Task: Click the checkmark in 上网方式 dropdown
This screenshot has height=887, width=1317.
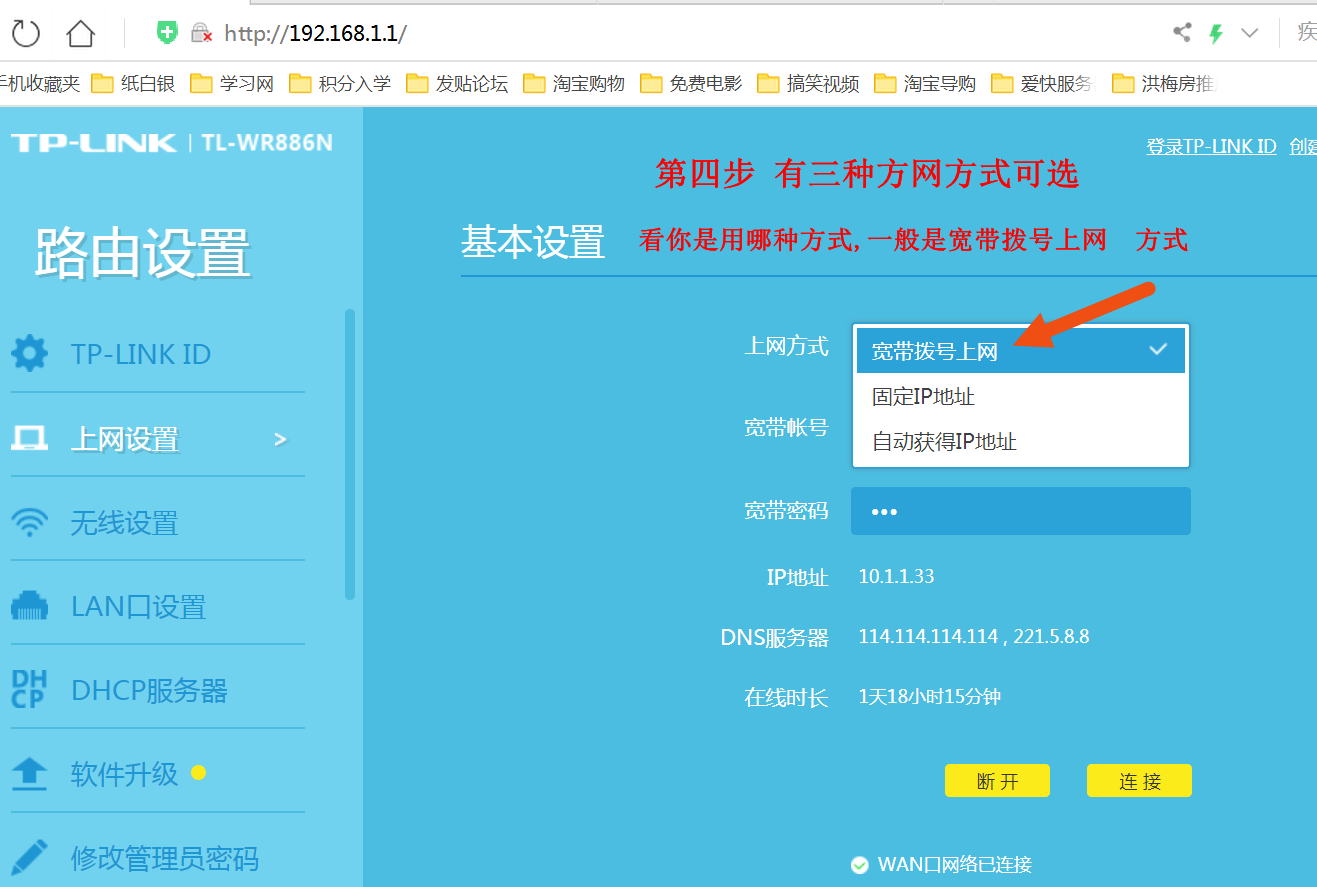Action: 1158,350
